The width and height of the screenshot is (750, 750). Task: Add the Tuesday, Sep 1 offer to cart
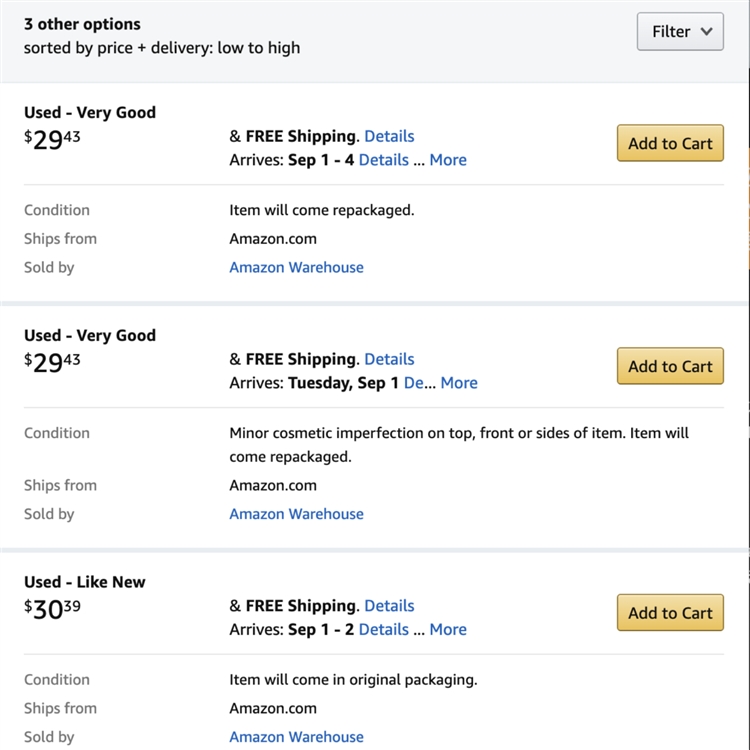[x=670, y=366]
